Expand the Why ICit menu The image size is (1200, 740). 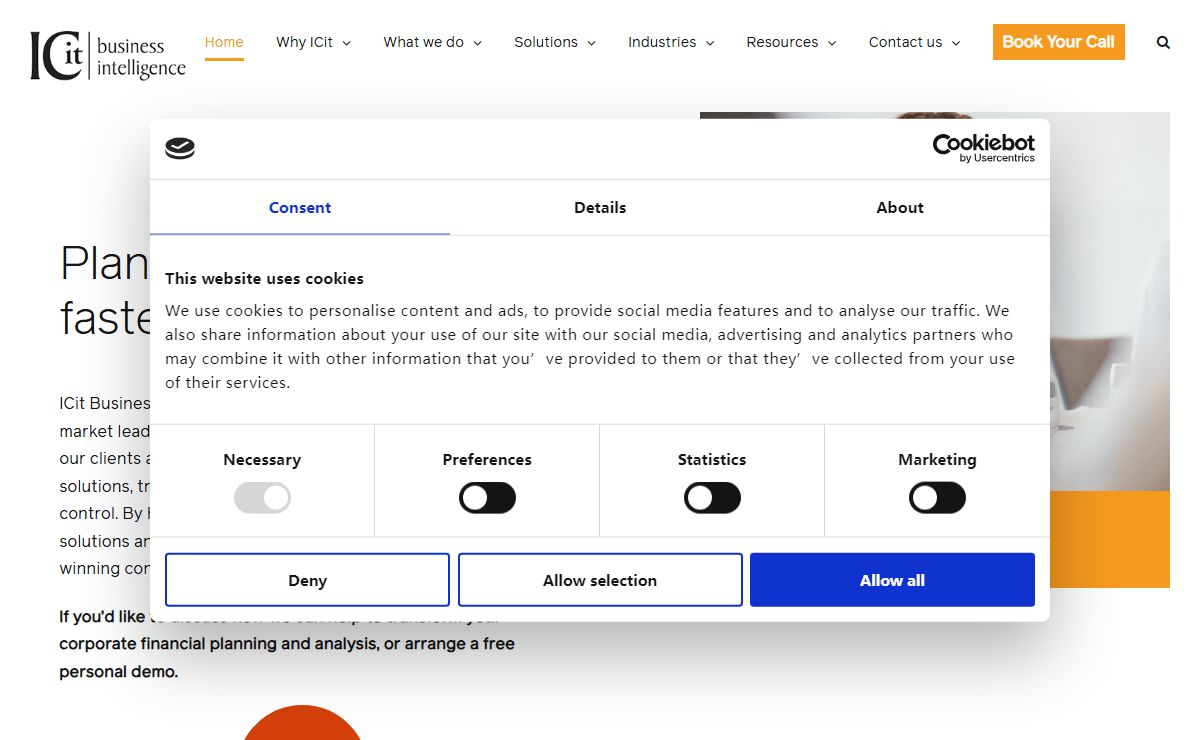coord(313,42)
